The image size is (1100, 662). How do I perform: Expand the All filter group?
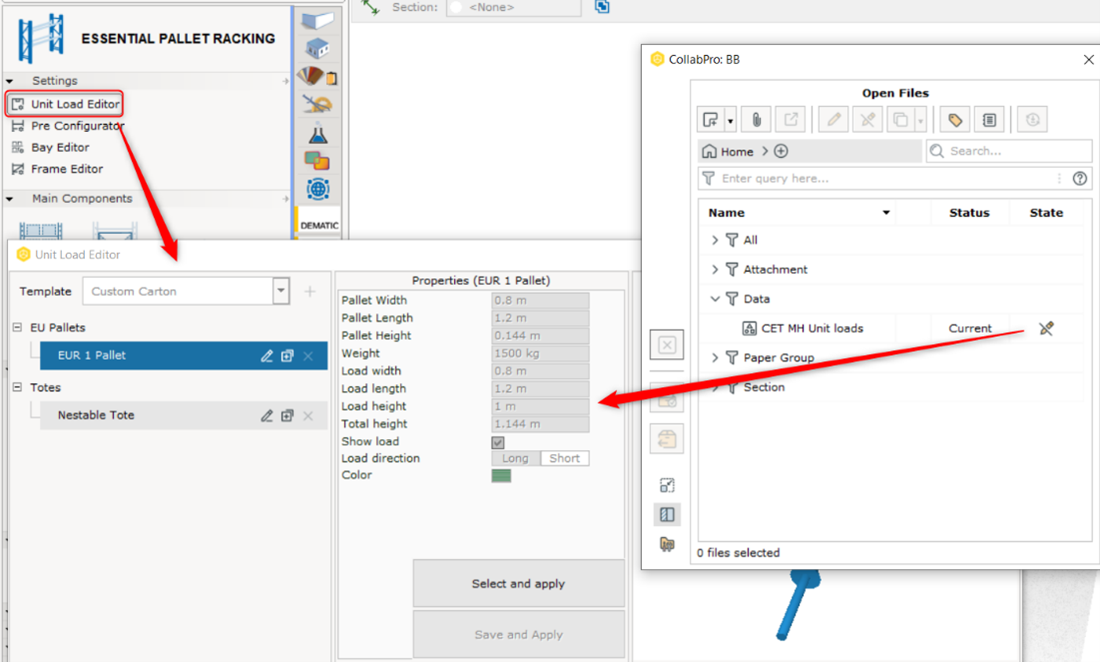coord(715,240)
